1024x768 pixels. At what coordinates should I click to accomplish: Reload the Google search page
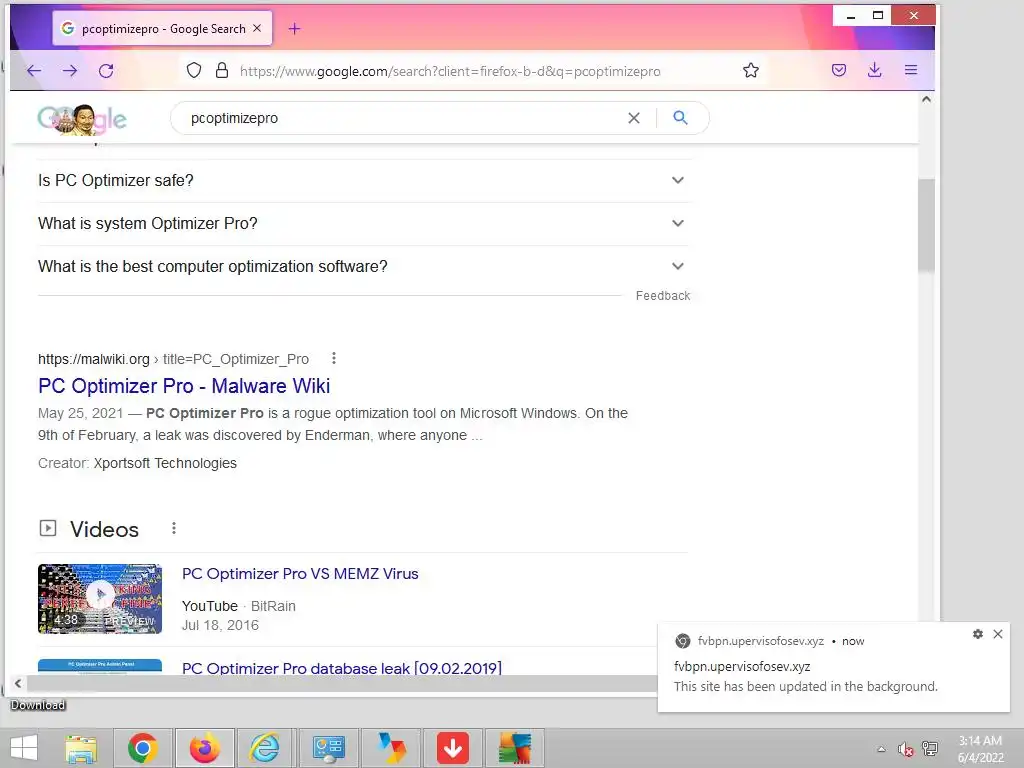click(106, 71)
